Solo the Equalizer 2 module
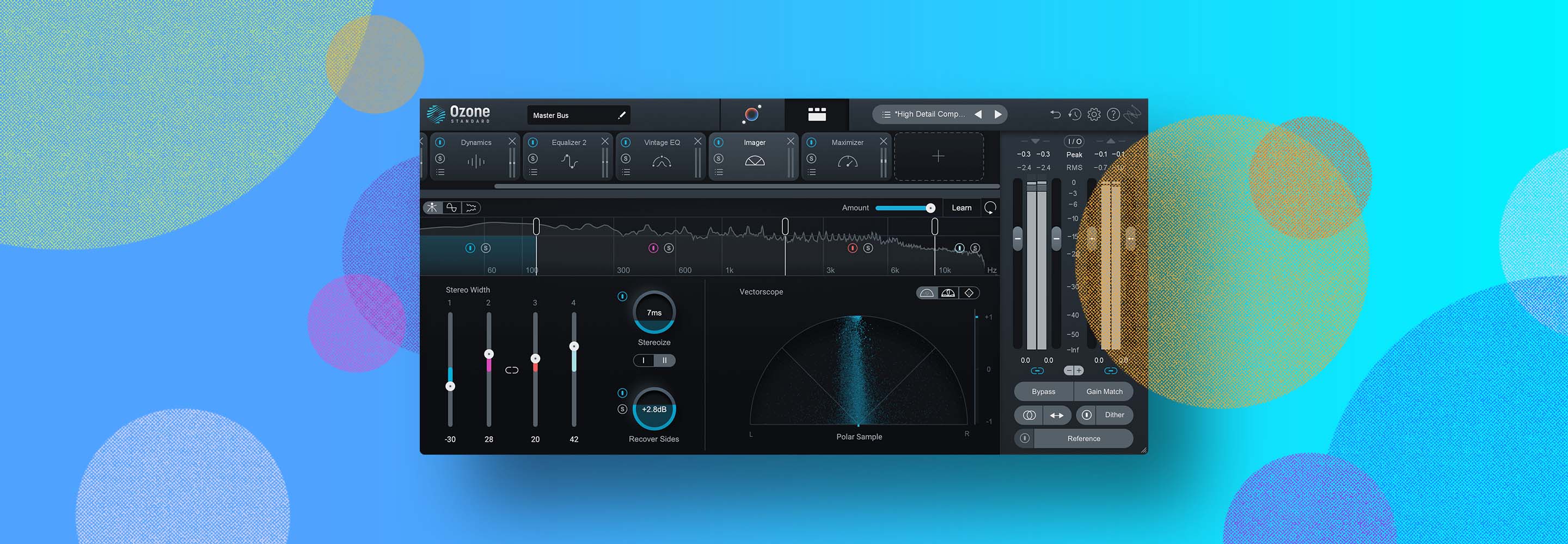 pos(532,158)
